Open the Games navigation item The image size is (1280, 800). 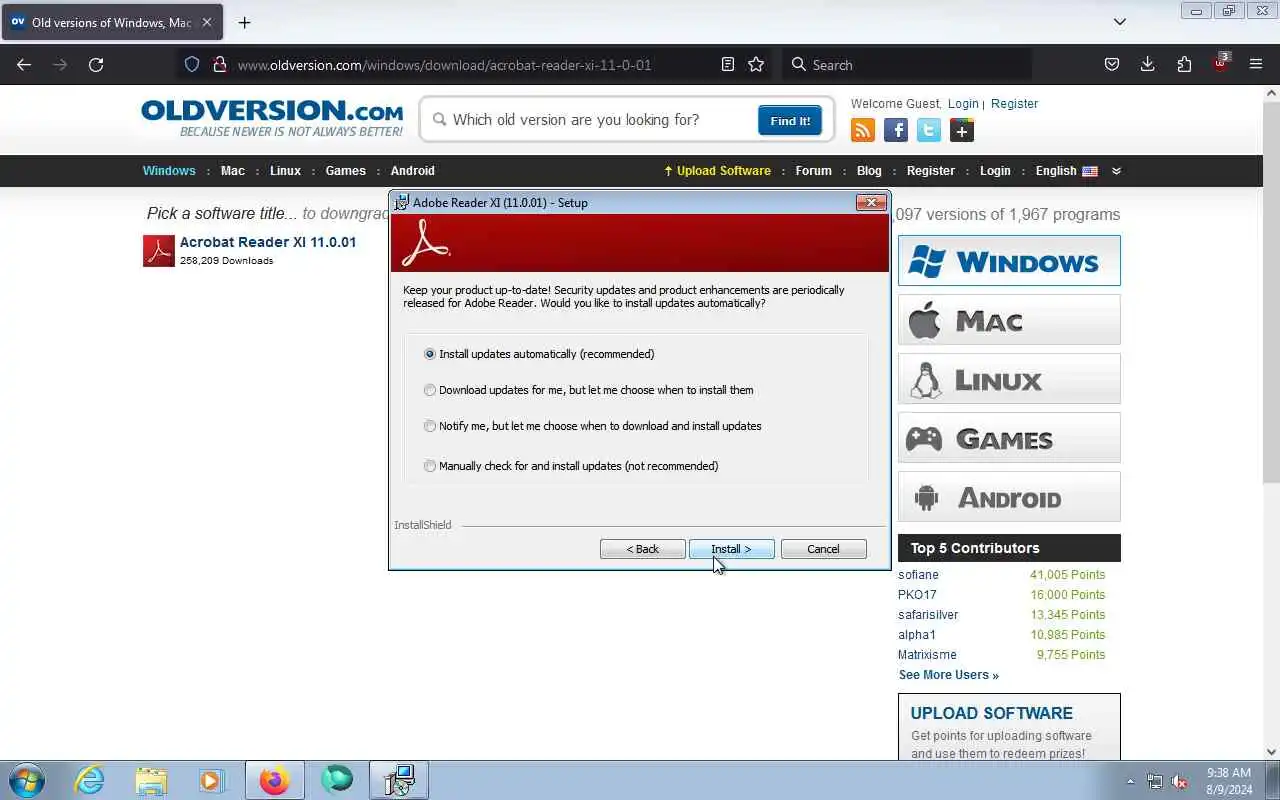coord(346,171)
